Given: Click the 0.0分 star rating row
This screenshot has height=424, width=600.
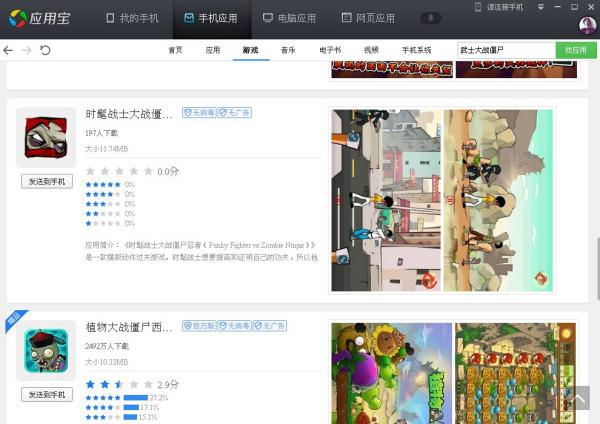Looking at the screenshot, I should (132, 171).
